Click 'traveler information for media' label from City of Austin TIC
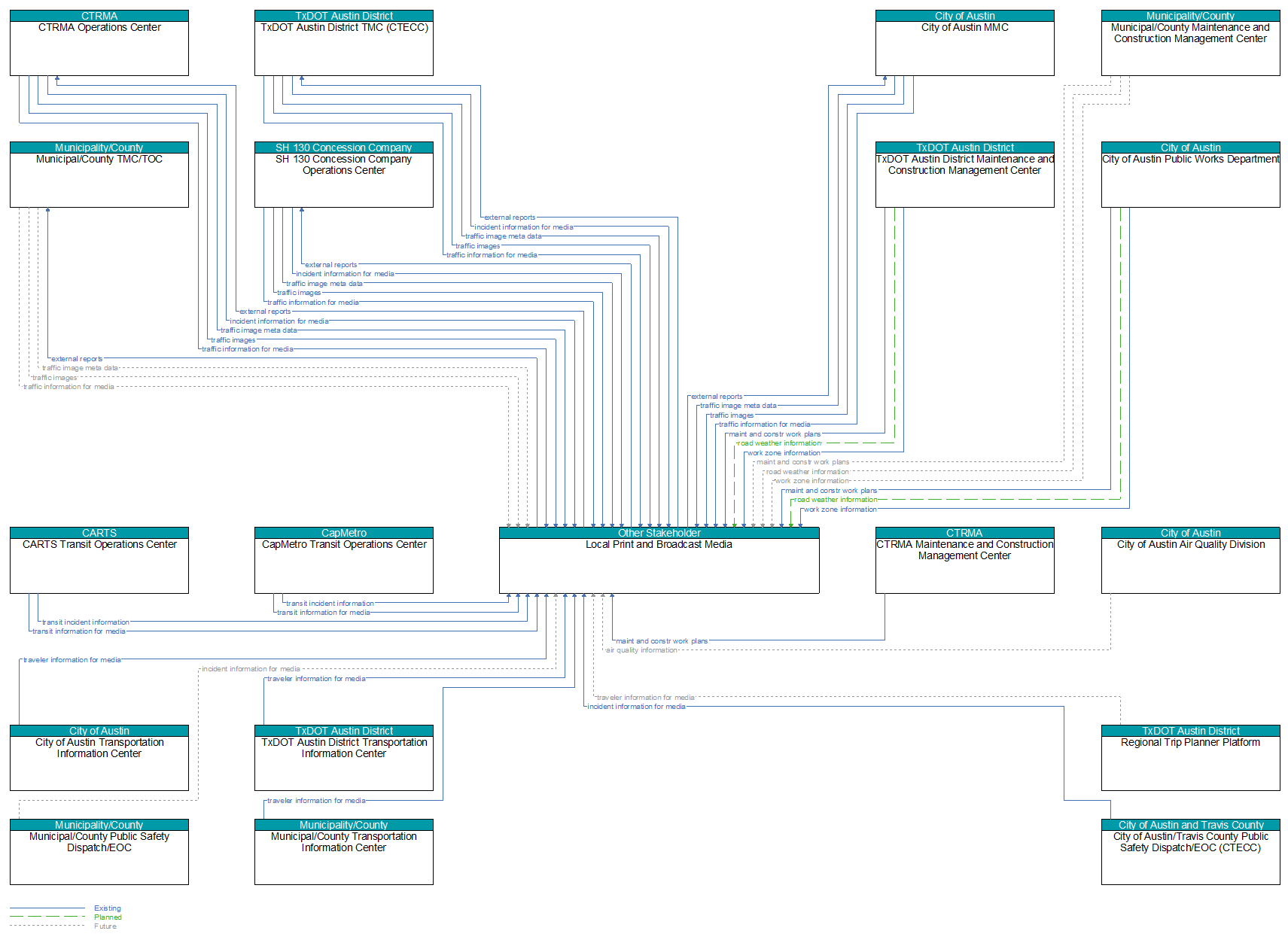 72,660
